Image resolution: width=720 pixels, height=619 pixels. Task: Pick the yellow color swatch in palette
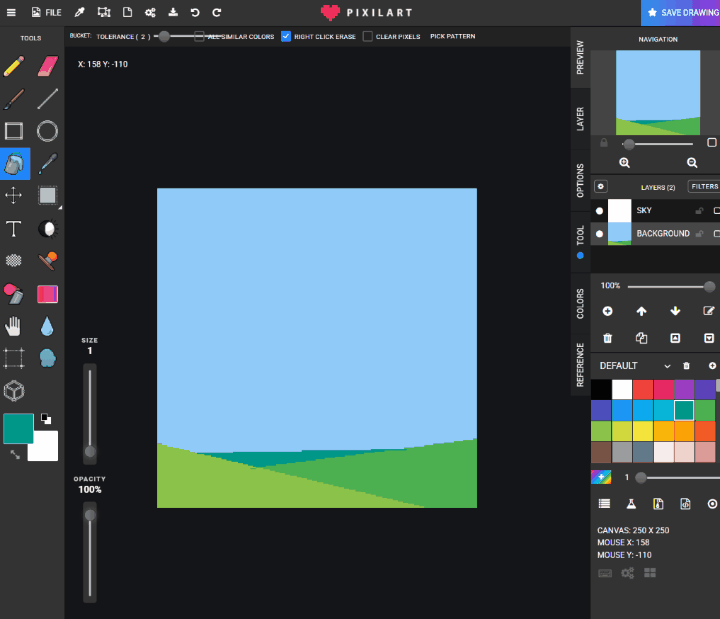[643, 431]
